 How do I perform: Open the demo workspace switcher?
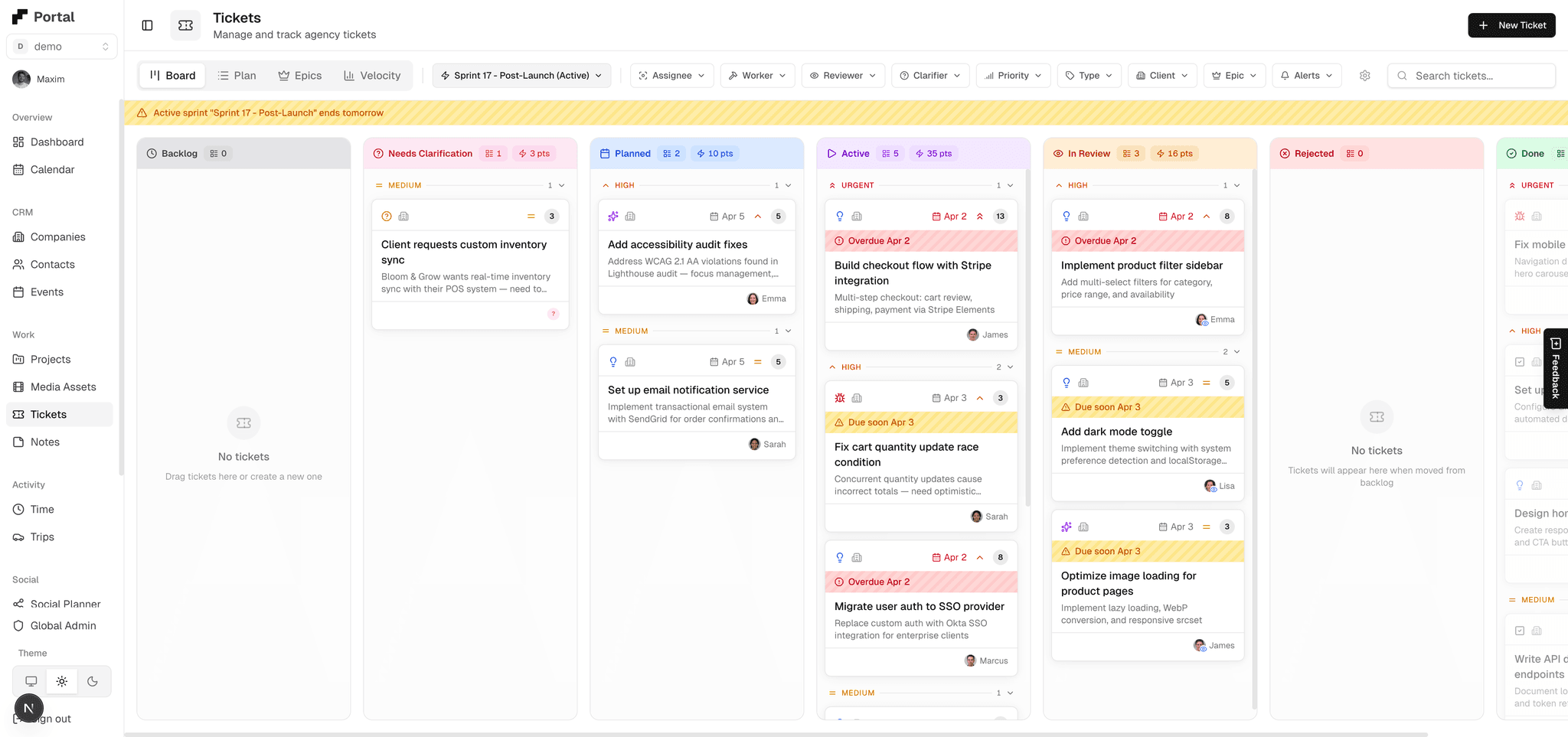tap(61, 46)
